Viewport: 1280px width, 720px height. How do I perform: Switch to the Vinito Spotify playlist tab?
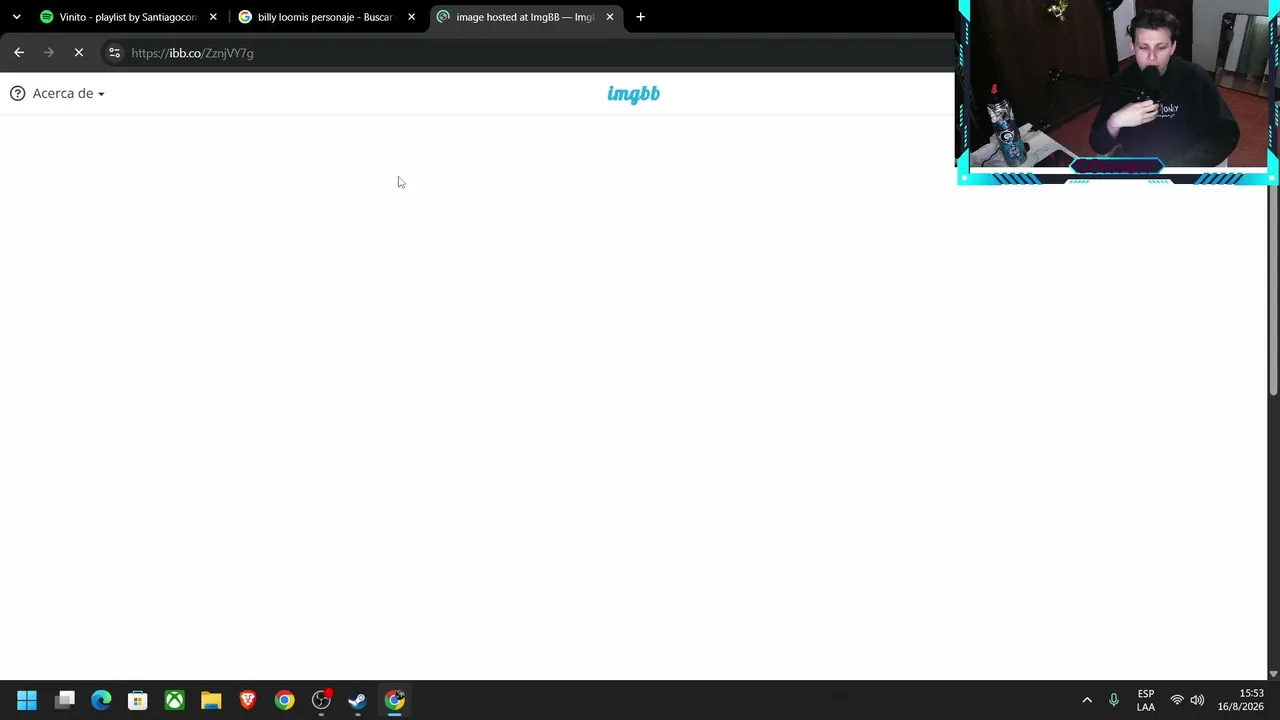[x=127, y=17]
